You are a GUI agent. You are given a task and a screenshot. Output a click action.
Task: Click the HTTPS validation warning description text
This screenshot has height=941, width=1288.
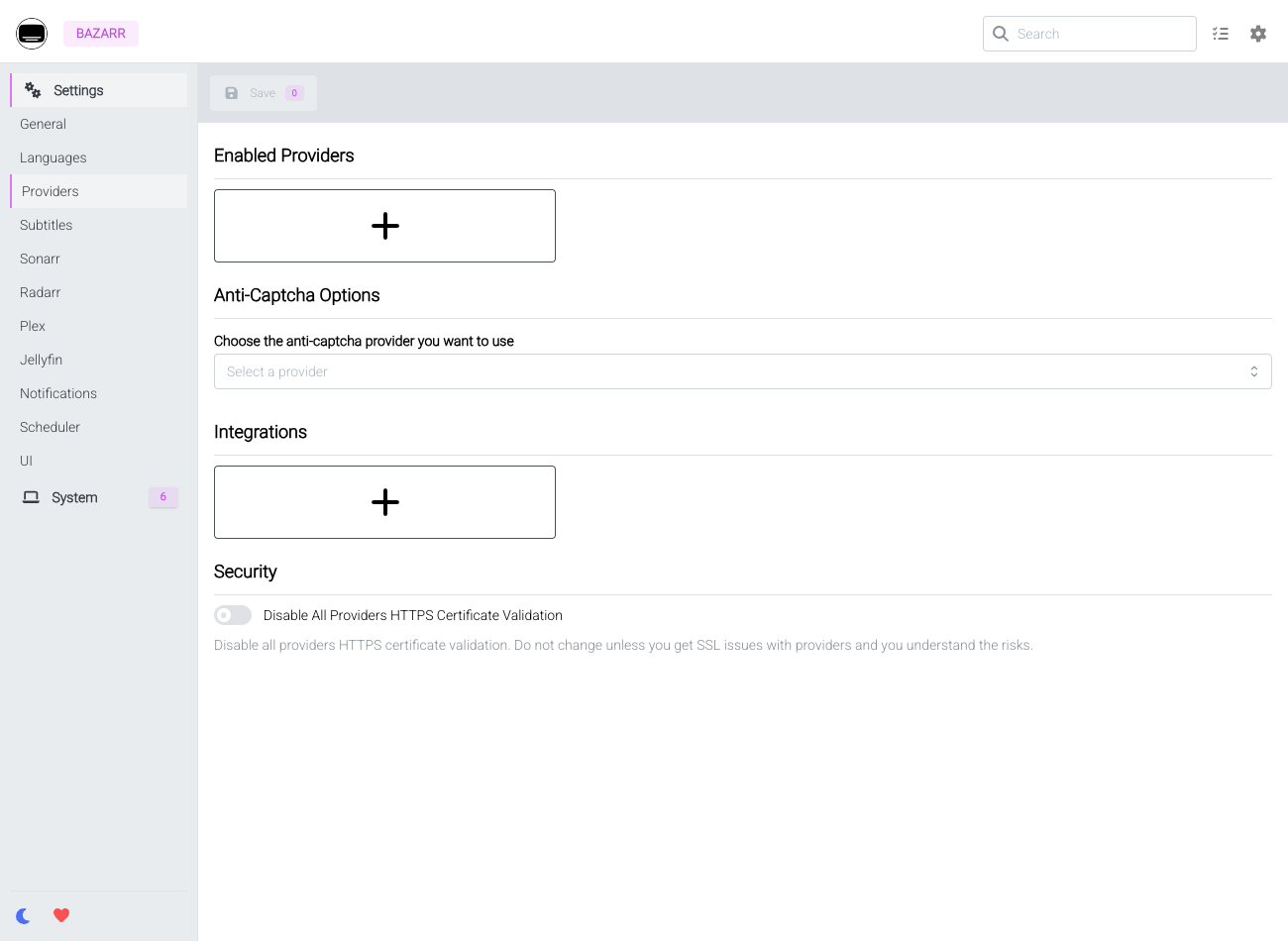tap(623, 645)
